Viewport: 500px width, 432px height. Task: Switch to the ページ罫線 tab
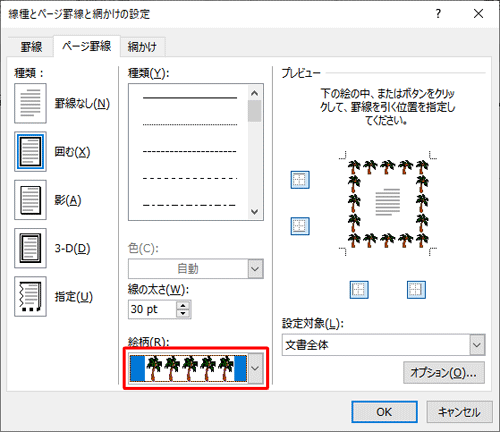click(x=87, y=46)
